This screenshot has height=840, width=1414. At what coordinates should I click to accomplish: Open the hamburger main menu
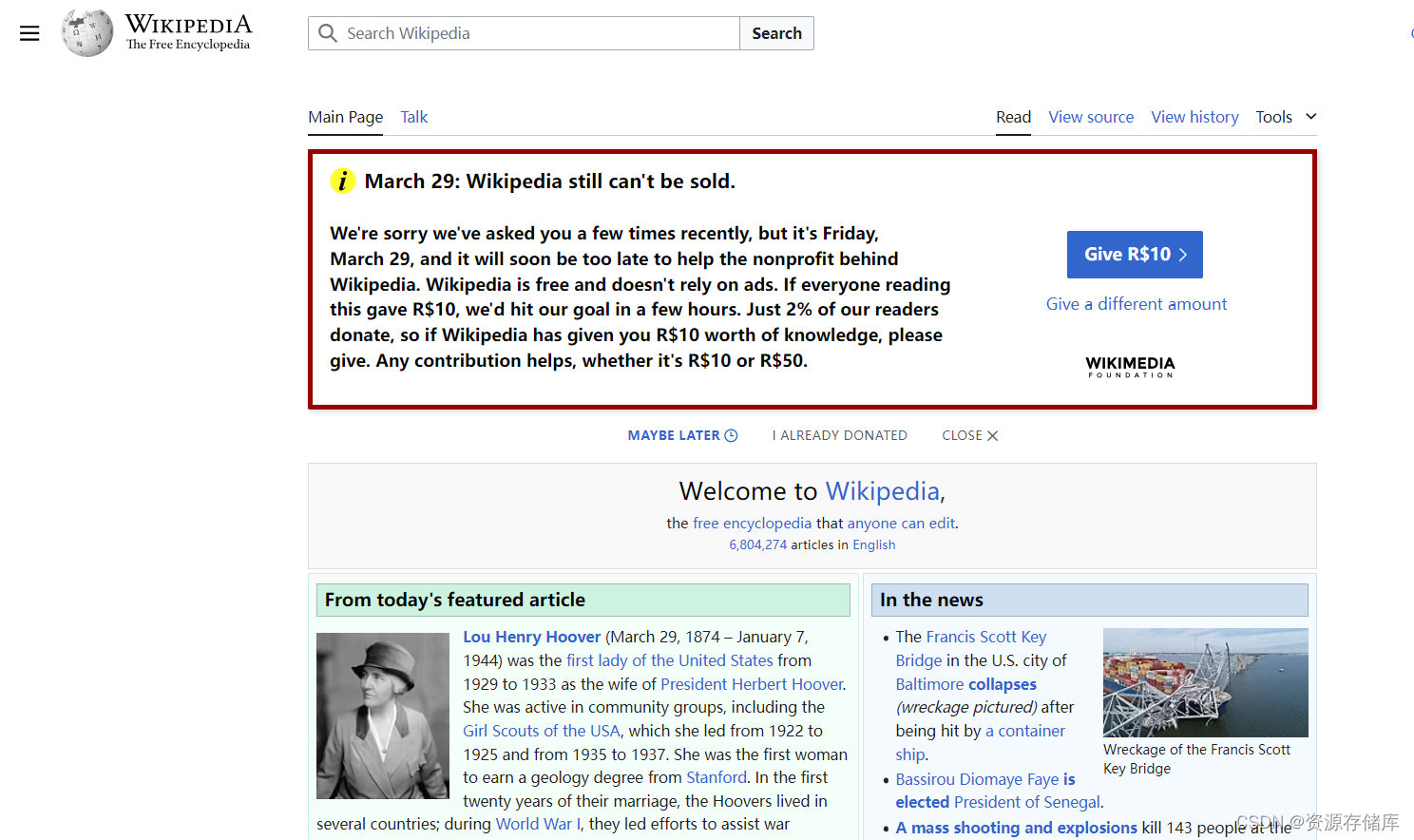(x=29, y=33)
